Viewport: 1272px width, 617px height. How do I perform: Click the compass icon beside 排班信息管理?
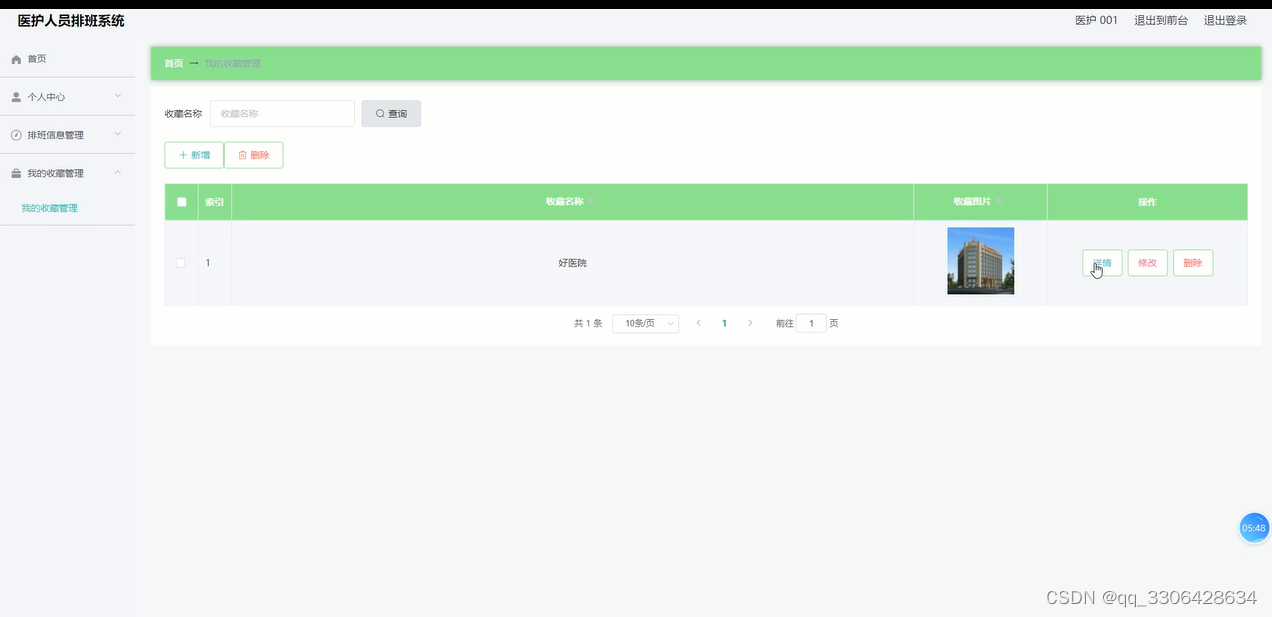tap(16, 135)
